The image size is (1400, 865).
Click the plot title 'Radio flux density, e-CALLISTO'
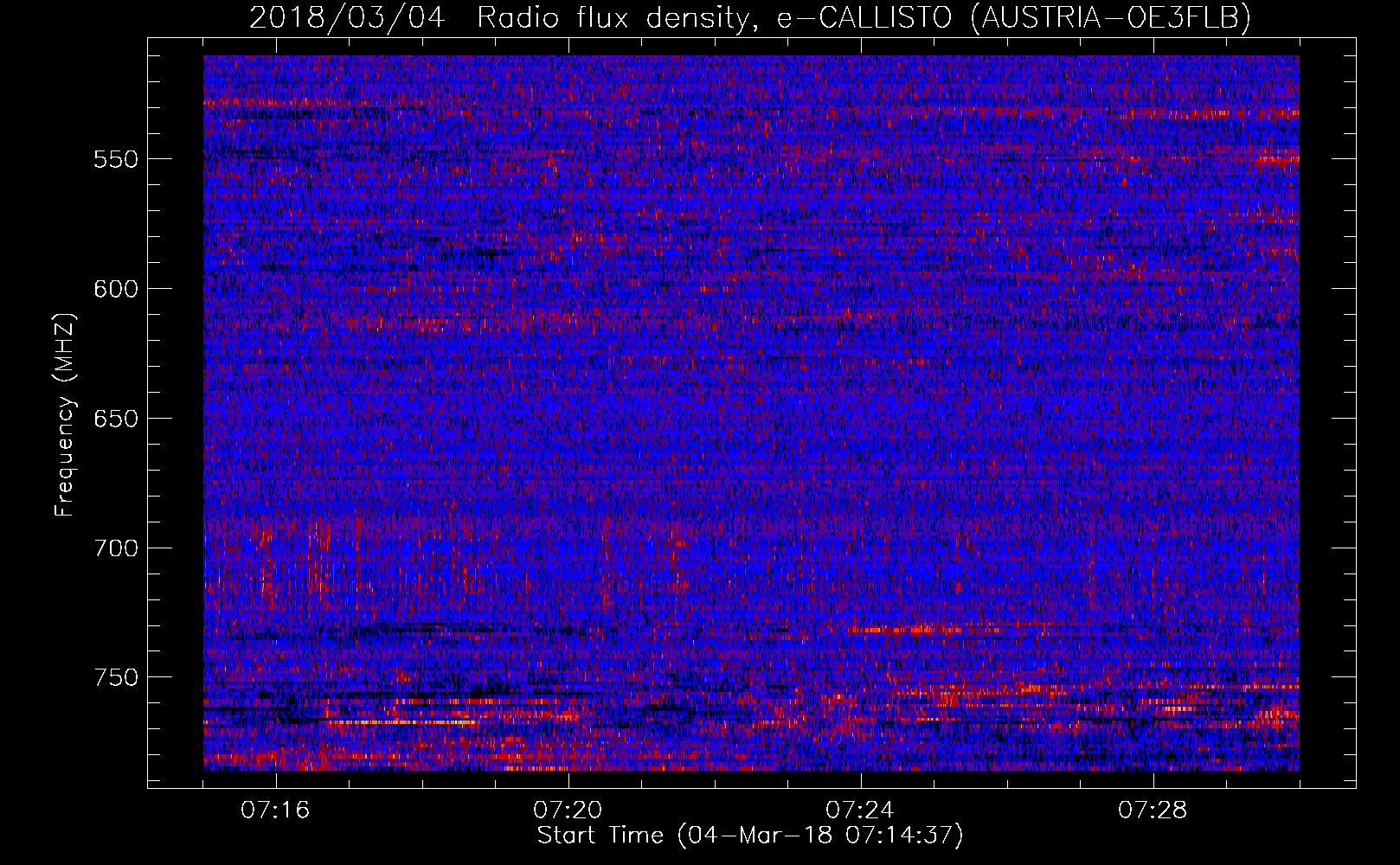tap(715, 17)
